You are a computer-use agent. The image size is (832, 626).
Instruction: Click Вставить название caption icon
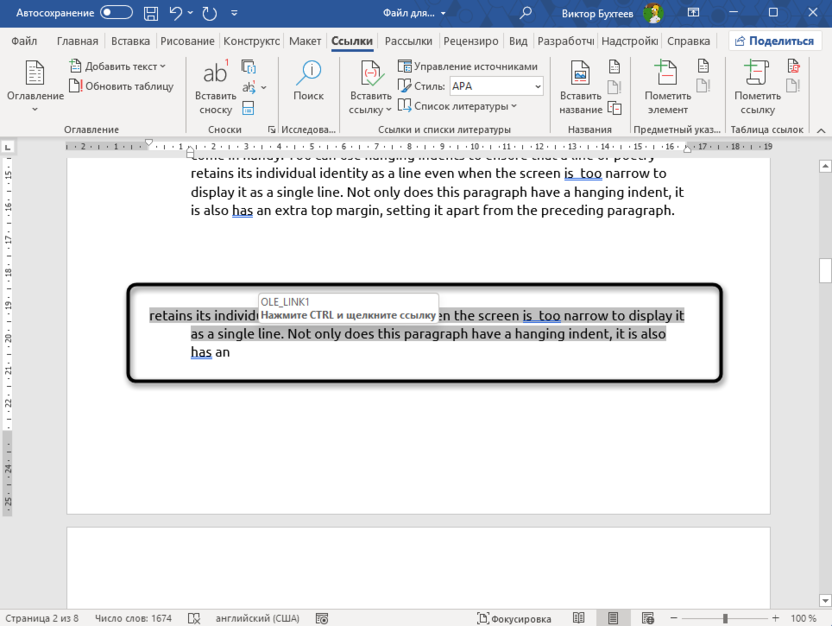pos(580,86)
